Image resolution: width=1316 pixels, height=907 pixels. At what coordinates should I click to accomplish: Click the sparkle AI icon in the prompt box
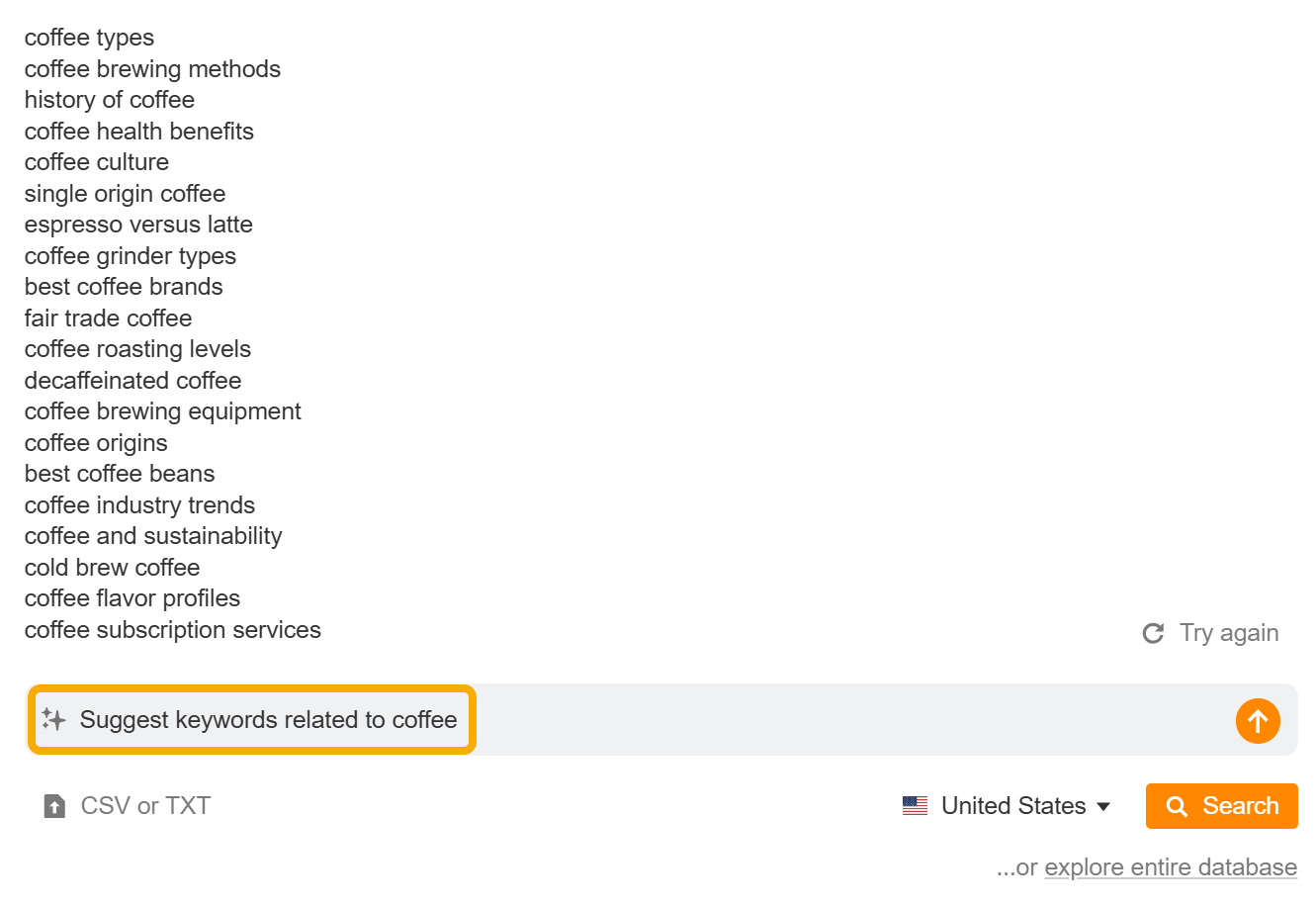[54, 719]
